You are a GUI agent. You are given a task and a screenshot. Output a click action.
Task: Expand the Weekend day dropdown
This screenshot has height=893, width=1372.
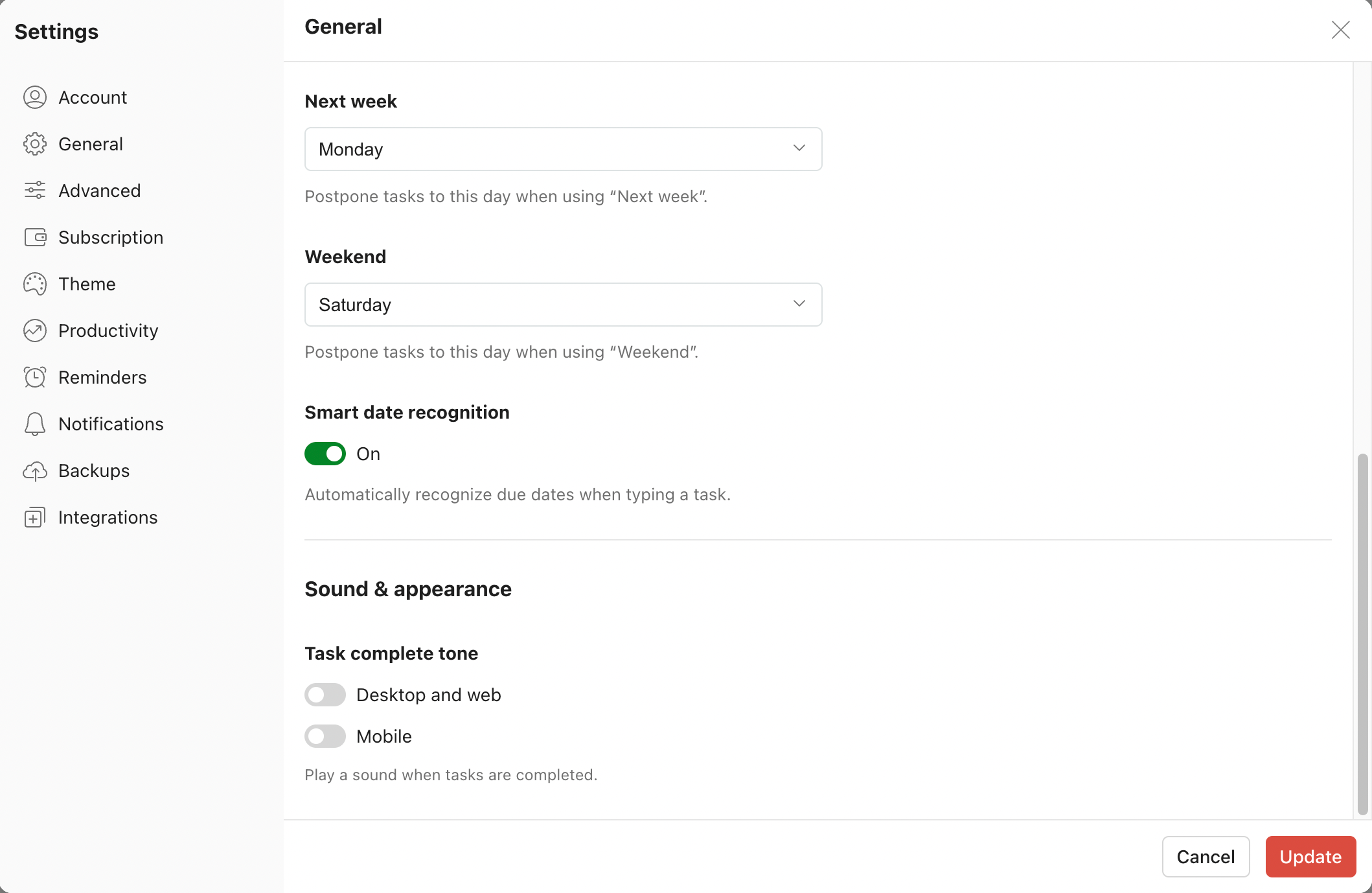click(x=563, y=304)
